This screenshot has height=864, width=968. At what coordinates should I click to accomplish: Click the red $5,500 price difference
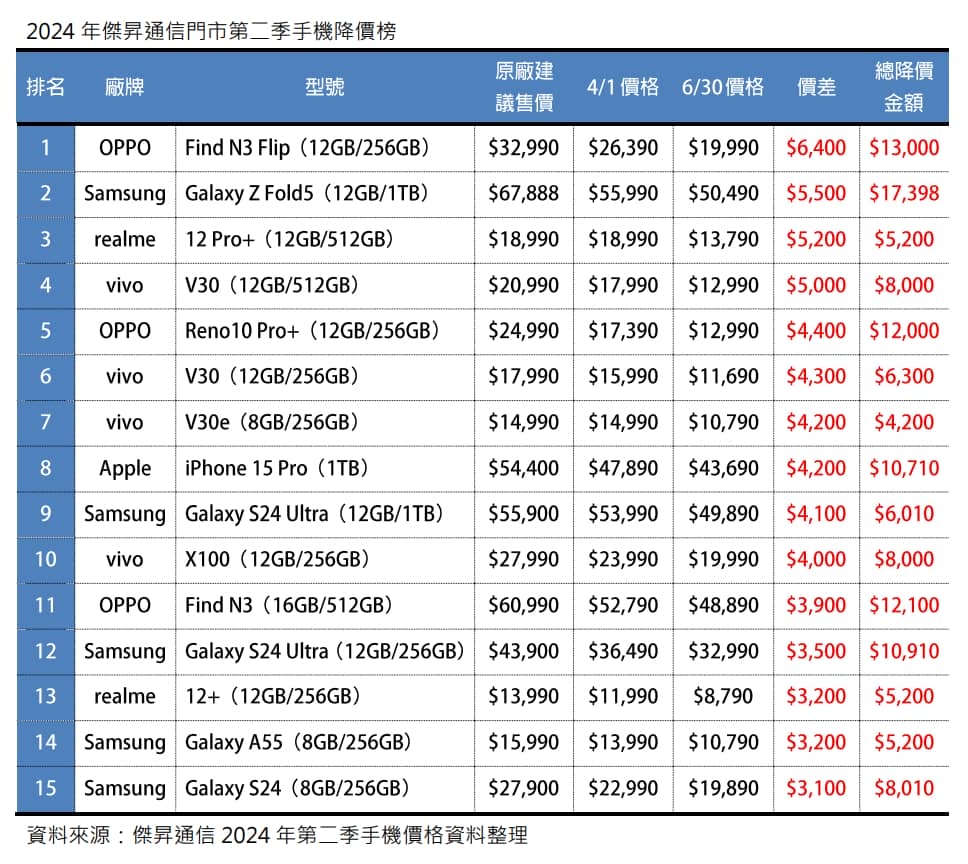[816, 194]
